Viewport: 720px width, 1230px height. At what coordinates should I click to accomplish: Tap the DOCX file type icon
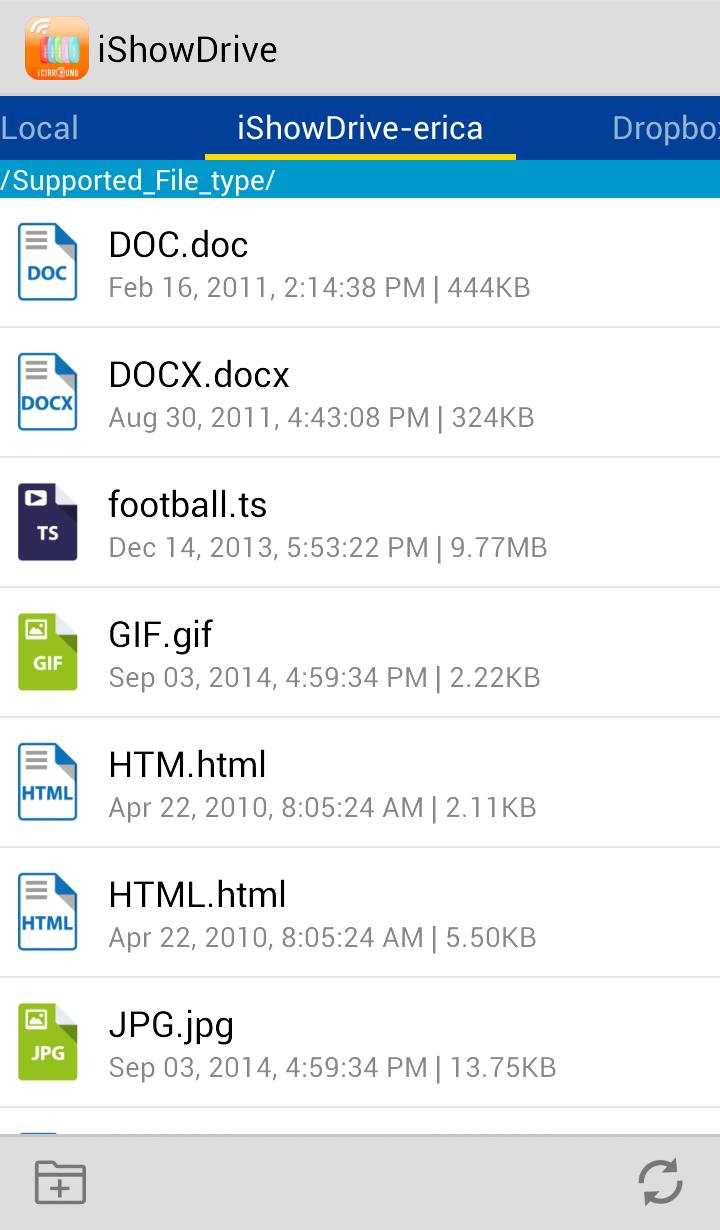(x=48, y=392)
